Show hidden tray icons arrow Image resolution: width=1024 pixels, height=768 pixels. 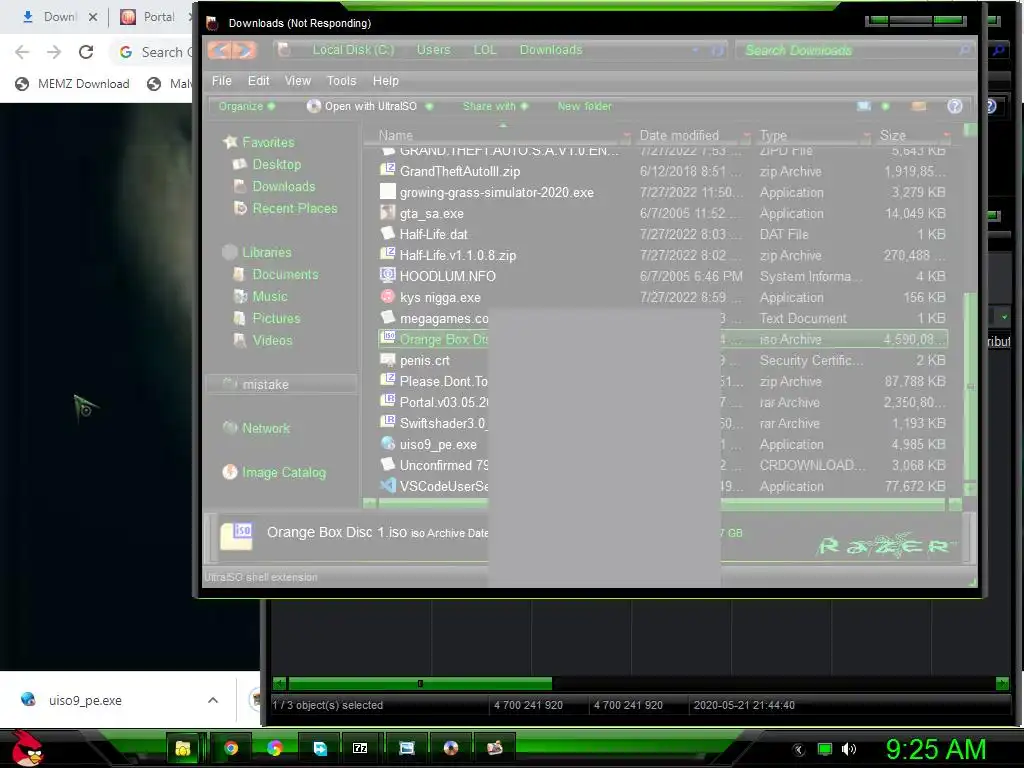coord(799,749)
